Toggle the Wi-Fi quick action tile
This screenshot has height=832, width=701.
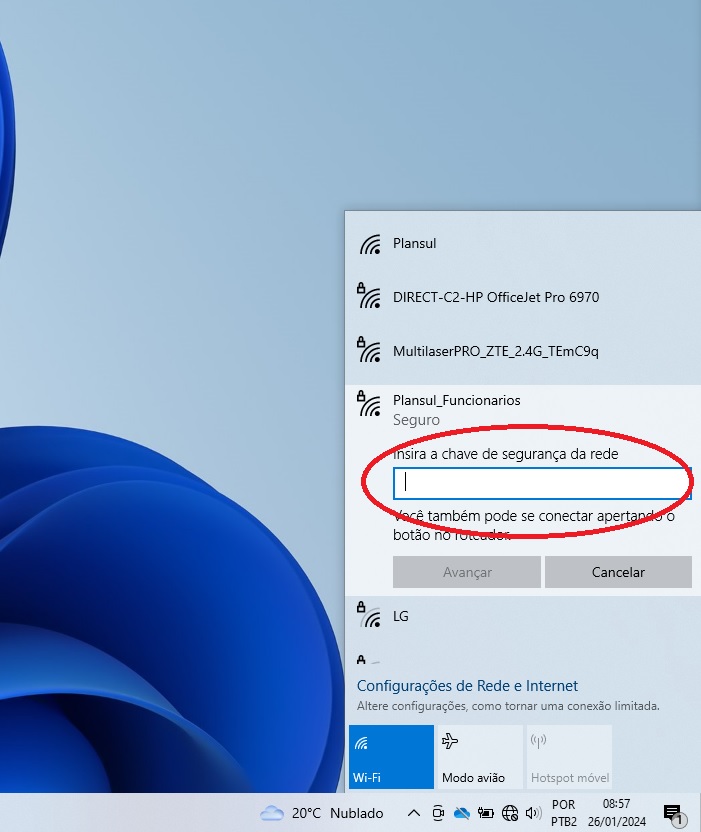391,756
